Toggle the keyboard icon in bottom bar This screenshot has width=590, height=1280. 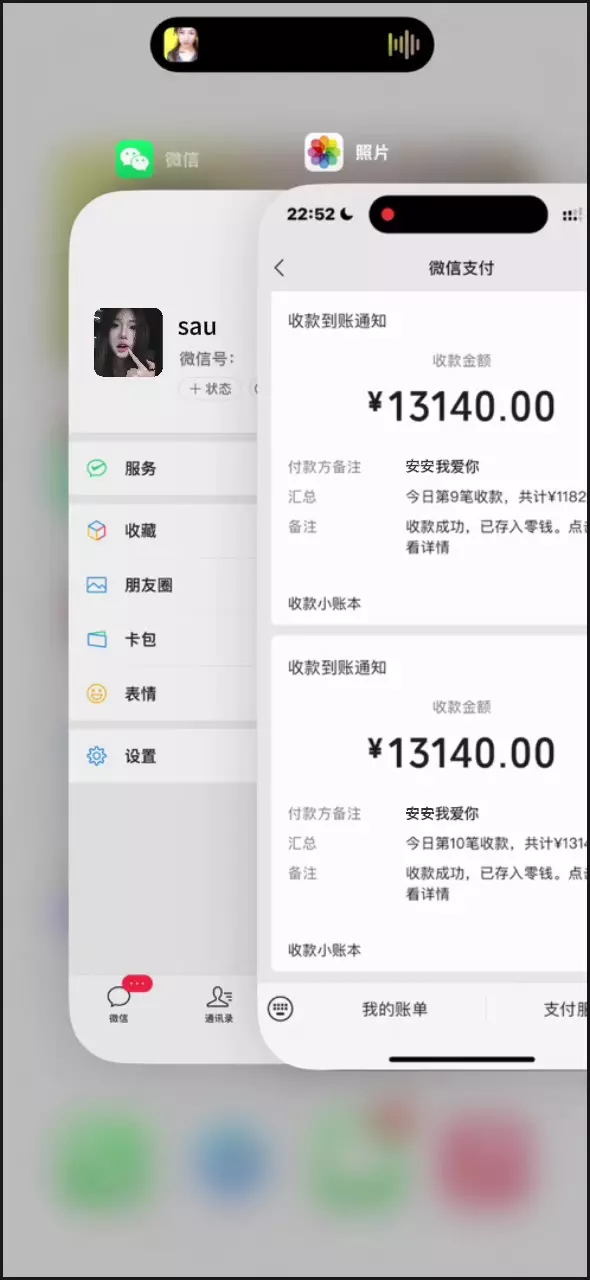(281, 1009)
